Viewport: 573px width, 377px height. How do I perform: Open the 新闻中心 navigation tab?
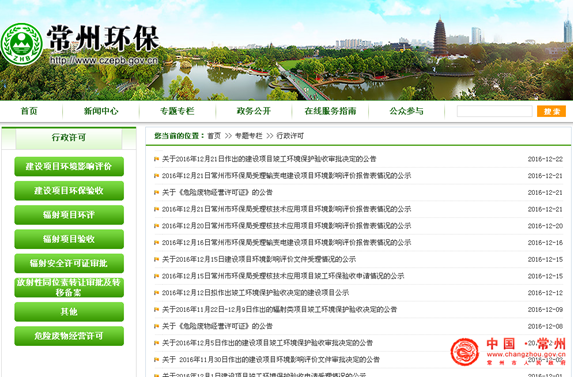click(101, 111)
